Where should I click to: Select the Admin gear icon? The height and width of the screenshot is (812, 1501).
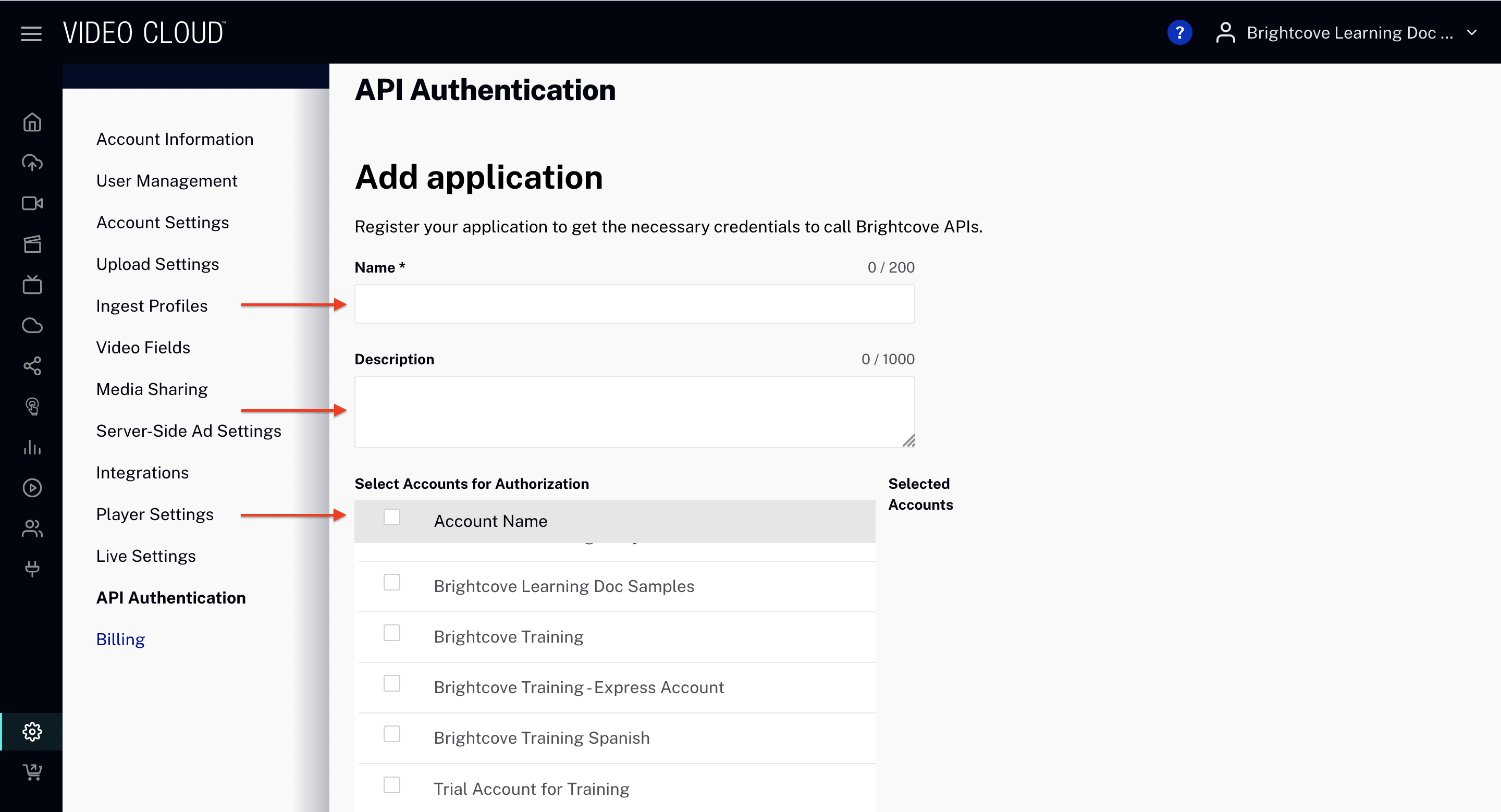[x=32, y=732]
